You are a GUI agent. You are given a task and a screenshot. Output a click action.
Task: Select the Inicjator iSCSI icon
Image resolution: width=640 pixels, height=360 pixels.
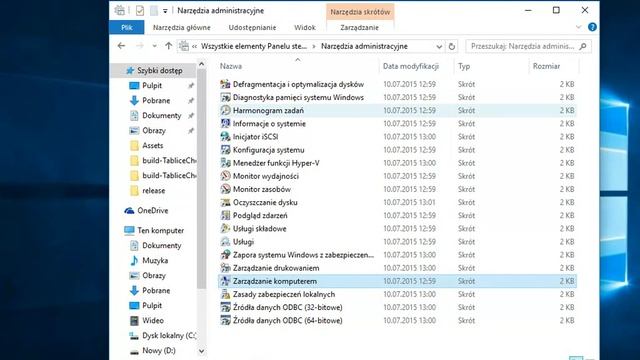point(225,136)
